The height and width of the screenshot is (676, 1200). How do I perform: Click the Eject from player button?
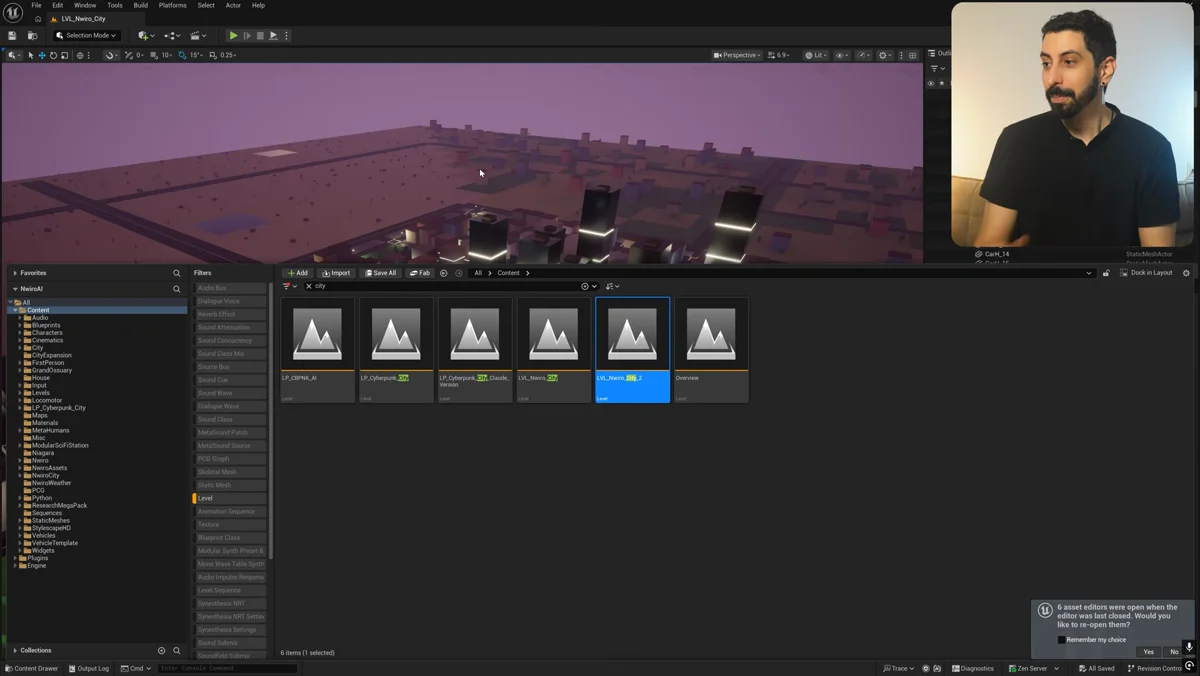[x=273, y=35]
